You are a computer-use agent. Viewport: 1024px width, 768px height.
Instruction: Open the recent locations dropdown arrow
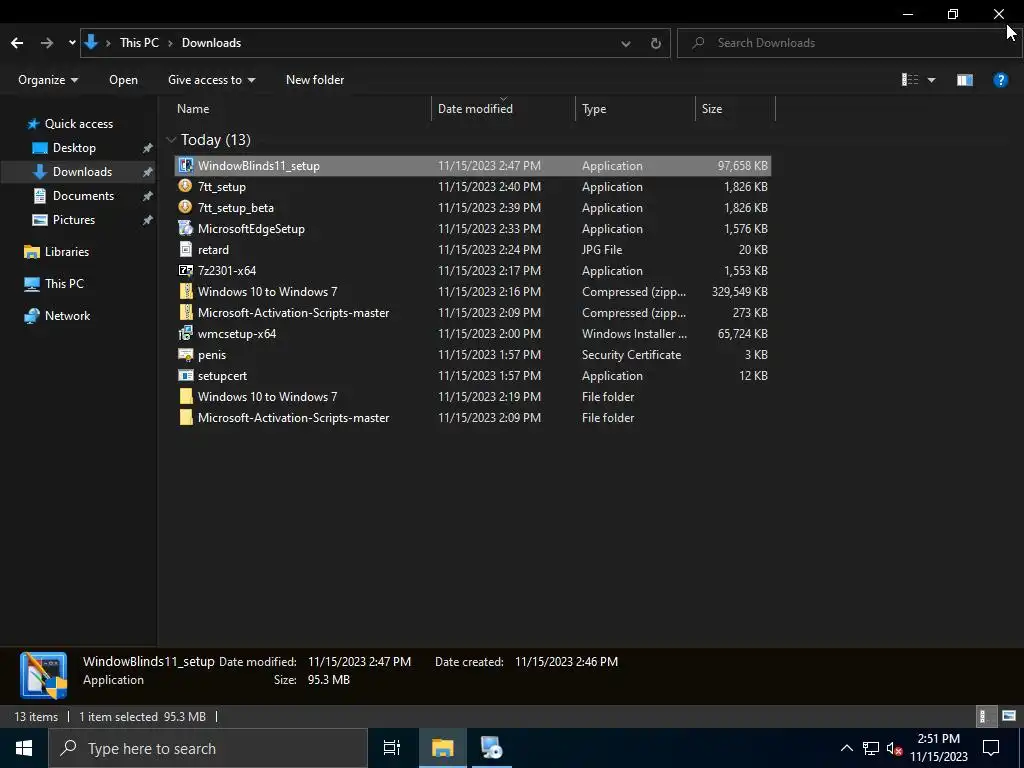click(72, 43)
